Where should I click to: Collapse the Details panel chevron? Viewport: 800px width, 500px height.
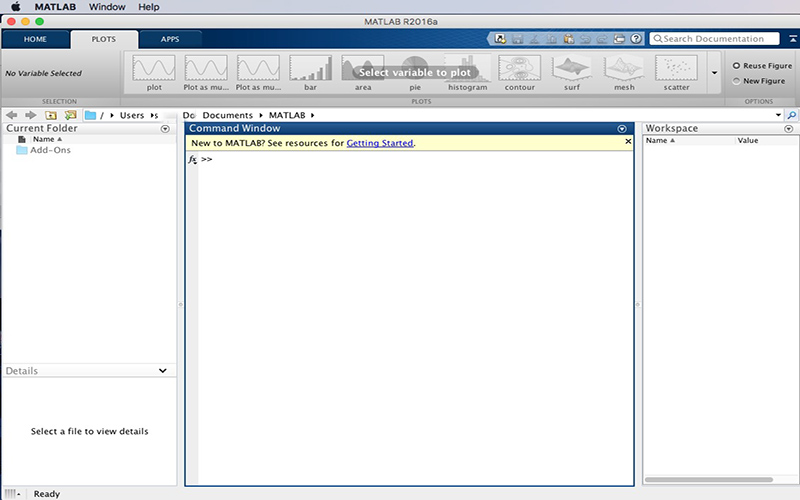pos(163,371)
